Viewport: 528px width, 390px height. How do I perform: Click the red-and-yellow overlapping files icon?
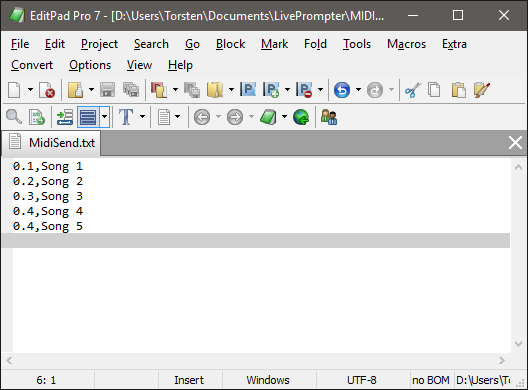point(159,90)
